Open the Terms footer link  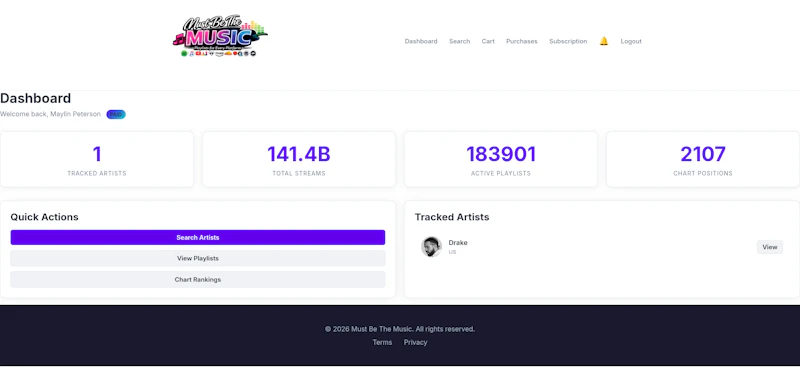382,342
